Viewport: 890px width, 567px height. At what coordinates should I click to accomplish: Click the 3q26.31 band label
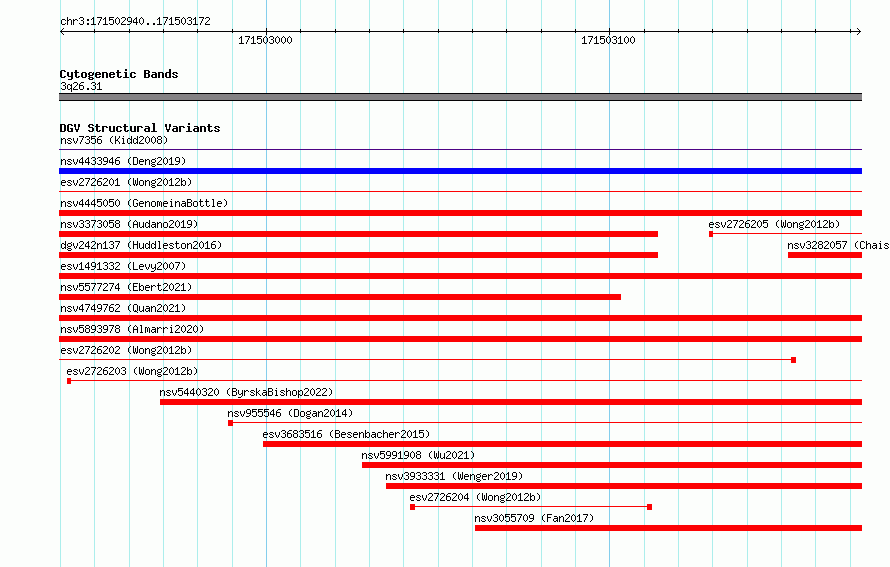pos(81,86)
